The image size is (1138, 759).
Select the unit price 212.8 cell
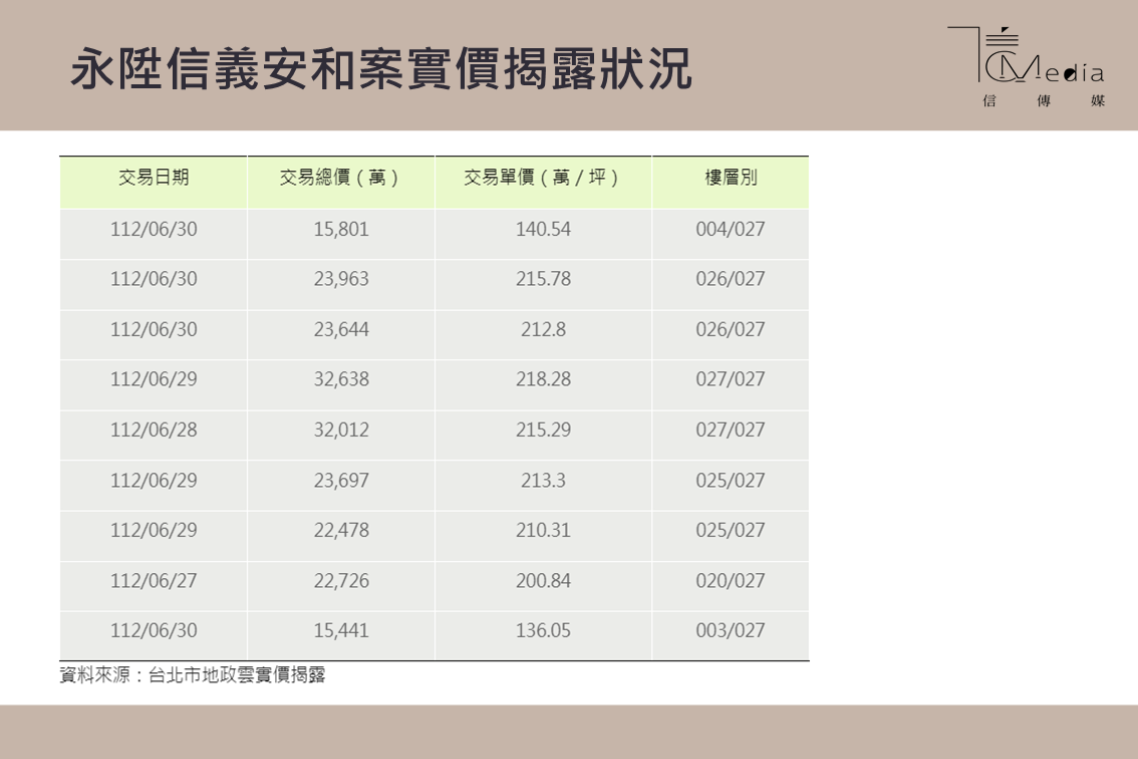pos(543,329)
